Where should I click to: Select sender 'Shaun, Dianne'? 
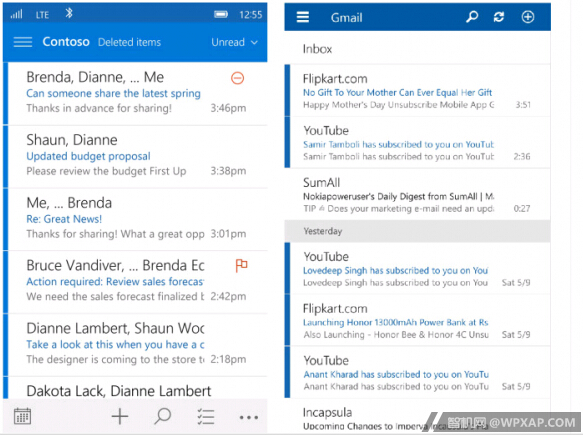pyautogui.click(x=72, y=140)
